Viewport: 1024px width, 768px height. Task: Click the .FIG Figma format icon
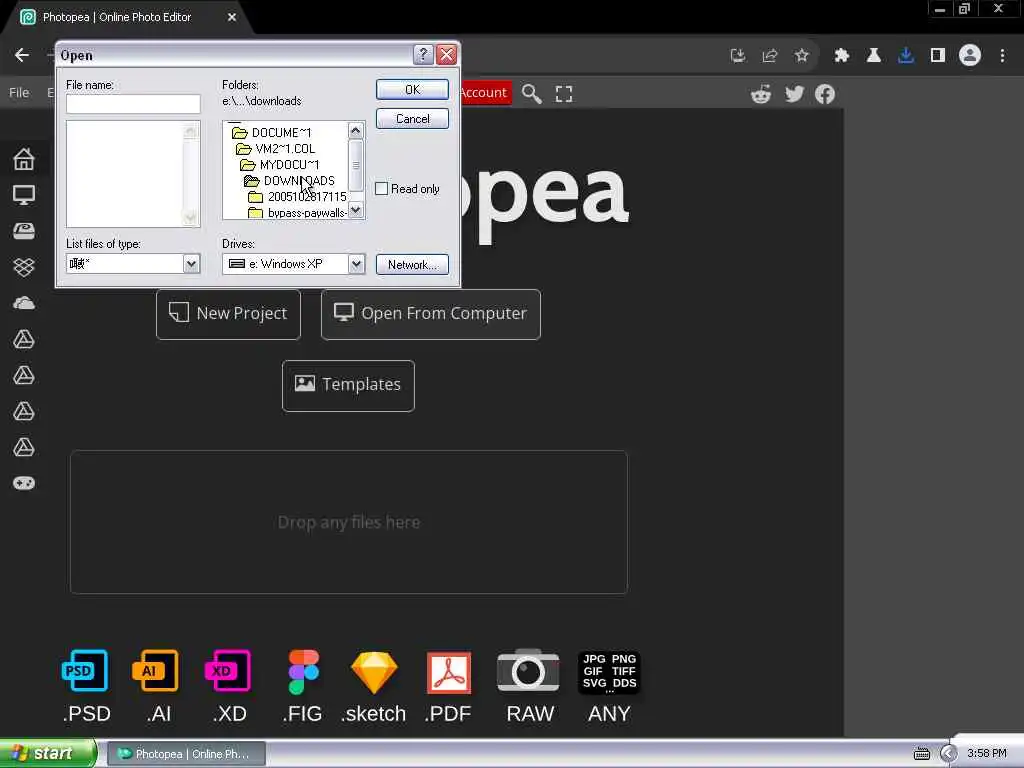[304, 671]
